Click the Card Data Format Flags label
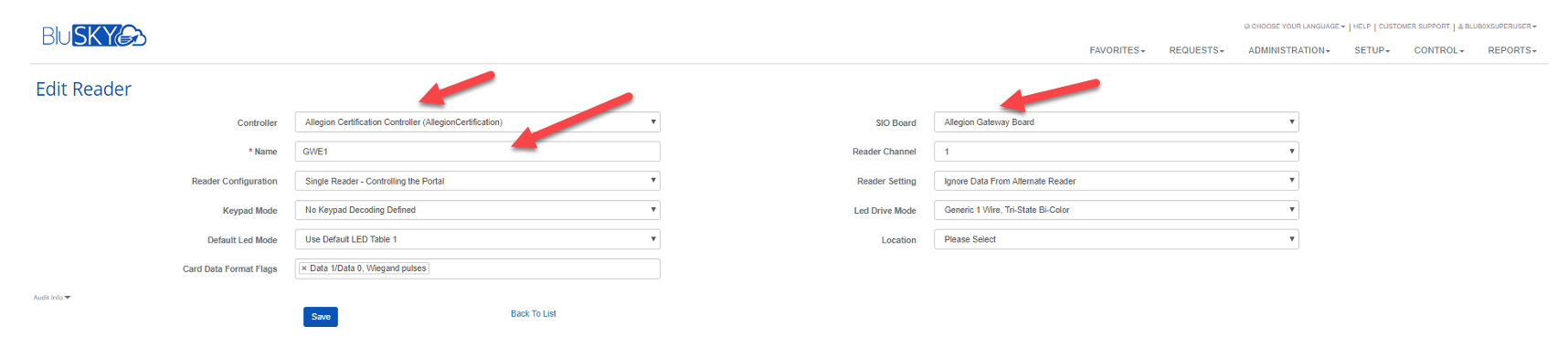The image size is (1568, 347). pos(229,269)
